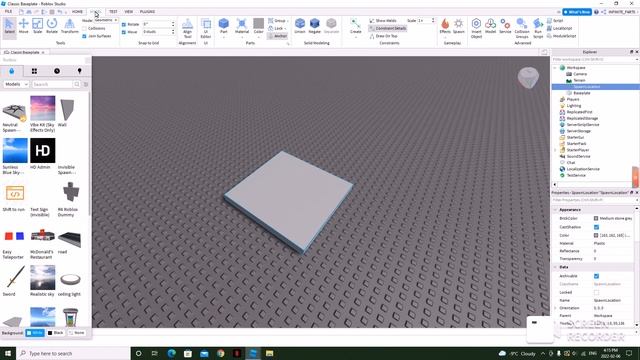
Task: Open the Align Tool
Action: [x=187, y=28]
